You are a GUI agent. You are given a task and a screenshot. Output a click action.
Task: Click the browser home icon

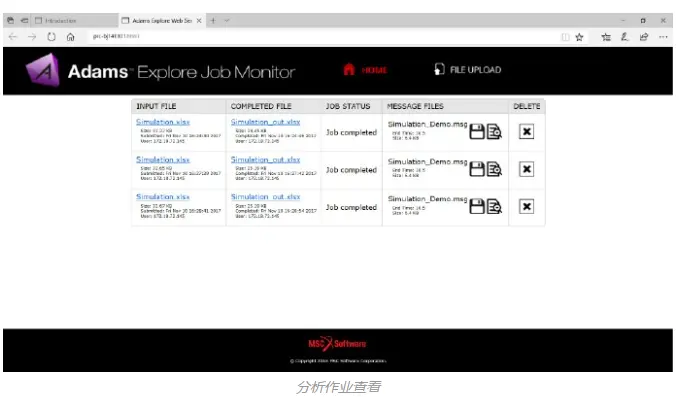(x=71, y=37)
